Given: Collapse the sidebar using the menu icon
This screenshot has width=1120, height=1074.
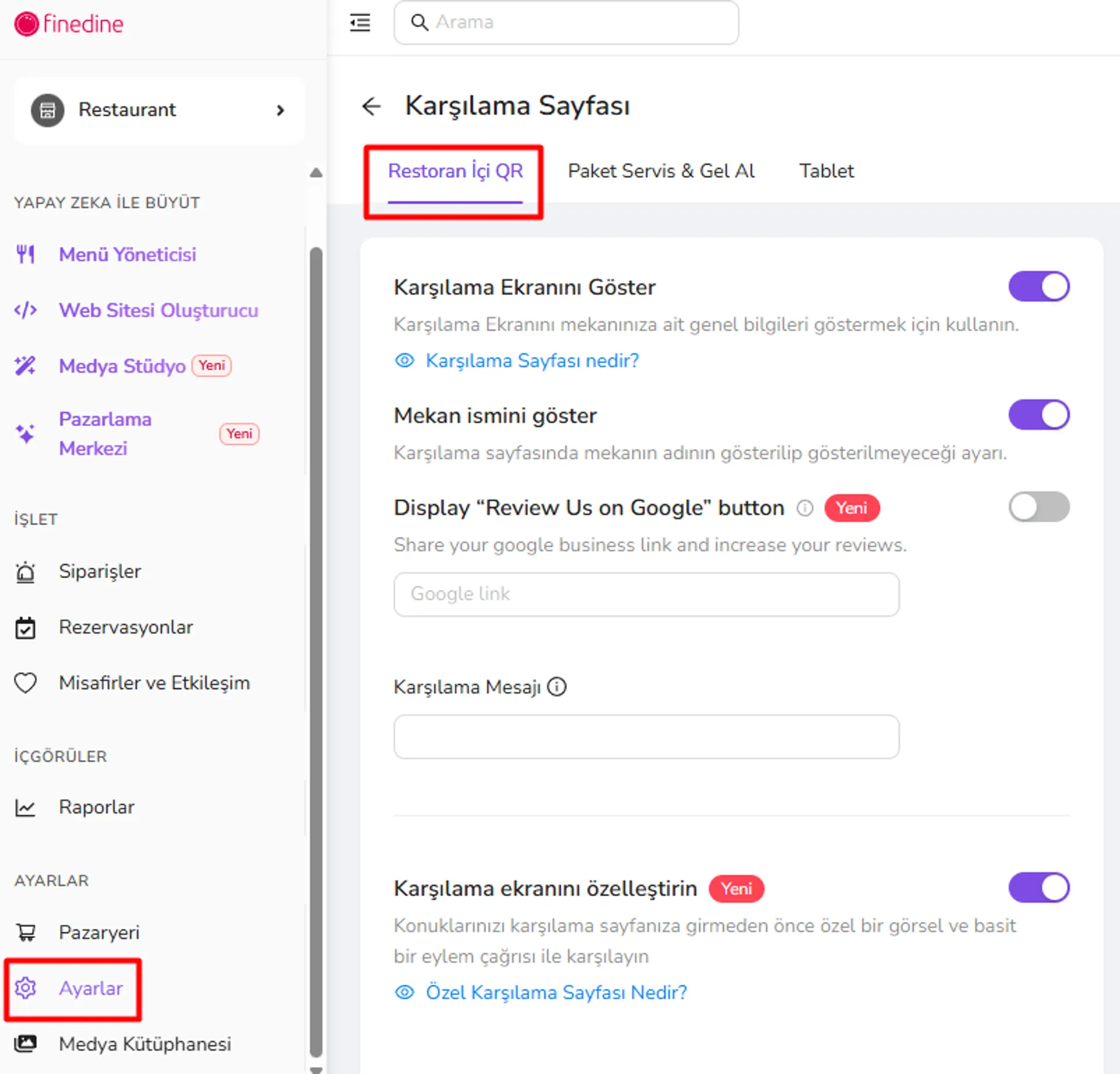Looking at the screenshot, I should [x=360, y=23].
